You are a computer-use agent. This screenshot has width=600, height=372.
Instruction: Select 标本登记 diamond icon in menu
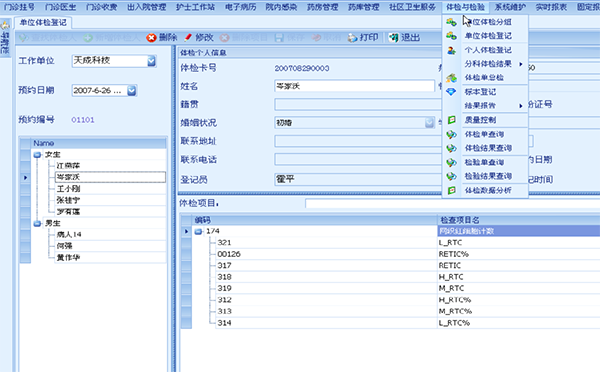(452, 92)
